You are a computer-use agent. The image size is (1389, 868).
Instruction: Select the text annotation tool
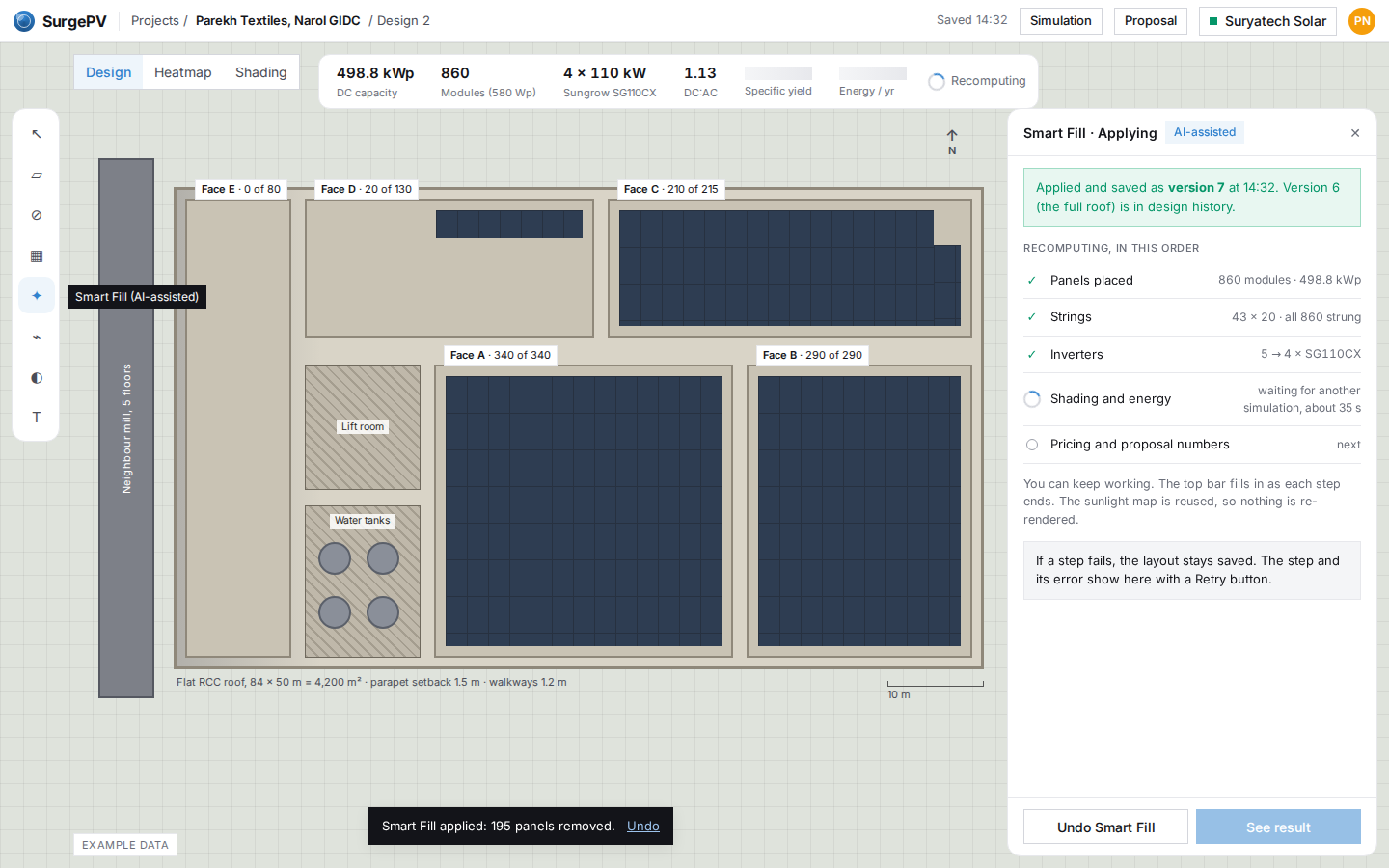37,418
